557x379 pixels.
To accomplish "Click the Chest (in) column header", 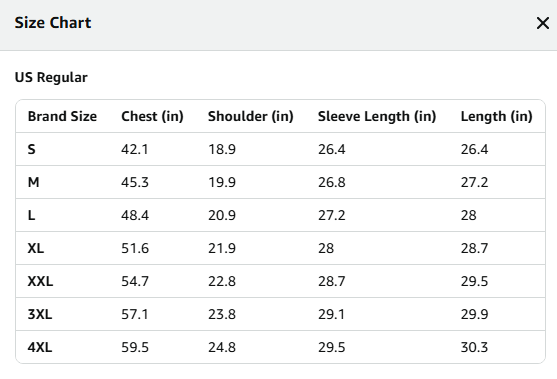I will [152, 117].
